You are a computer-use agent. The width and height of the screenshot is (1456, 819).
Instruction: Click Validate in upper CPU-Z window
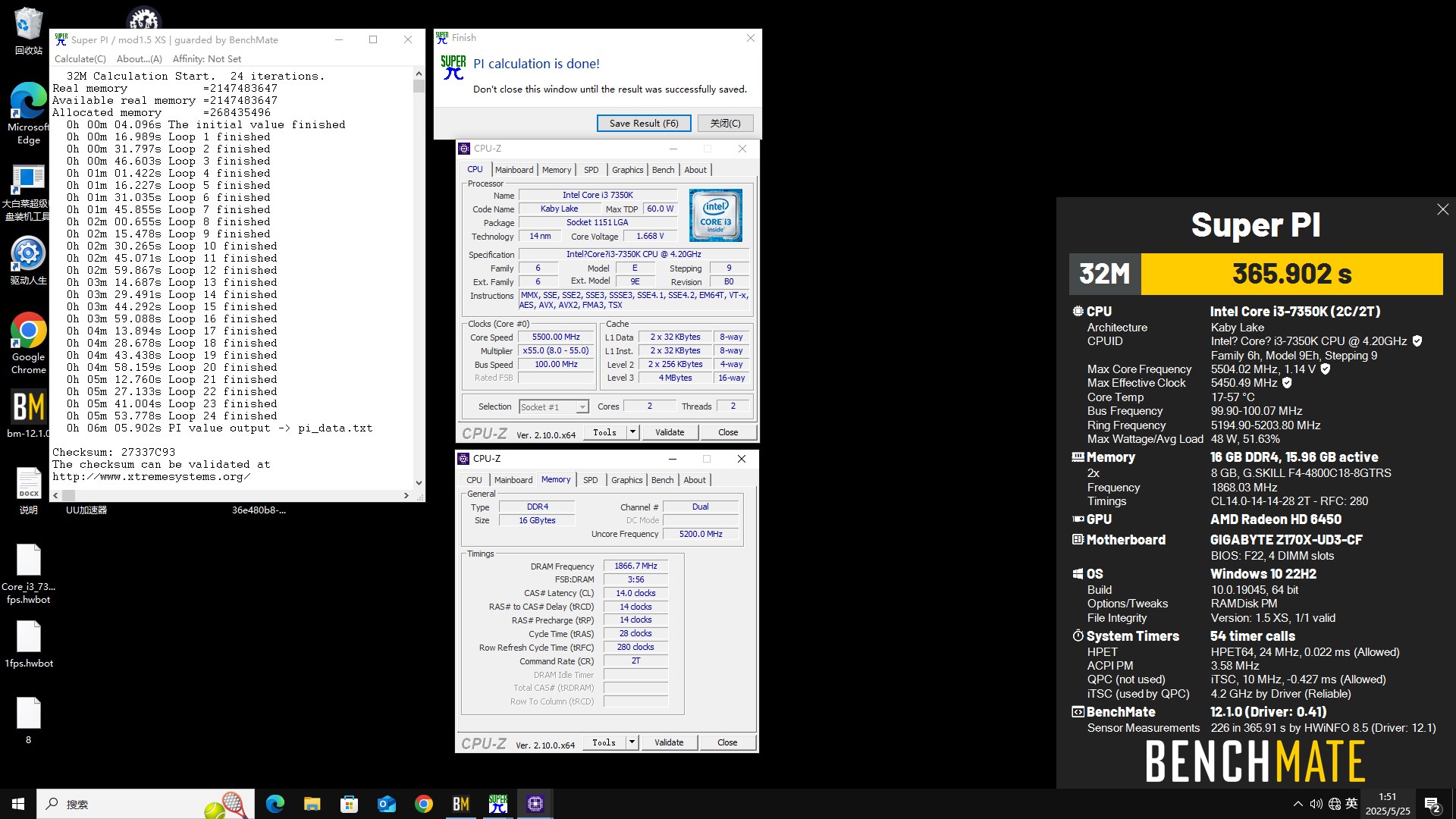(670, 432)
